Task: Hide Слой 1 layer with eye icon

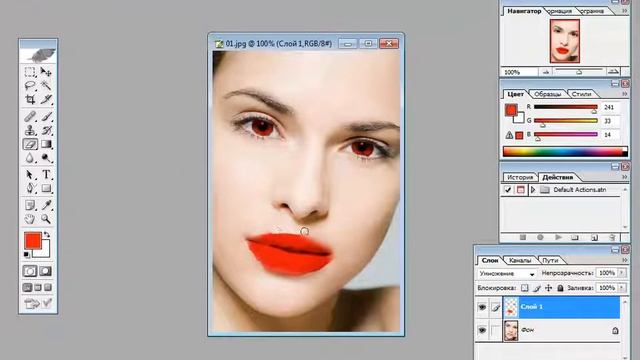Action: [x=482, y=307]
